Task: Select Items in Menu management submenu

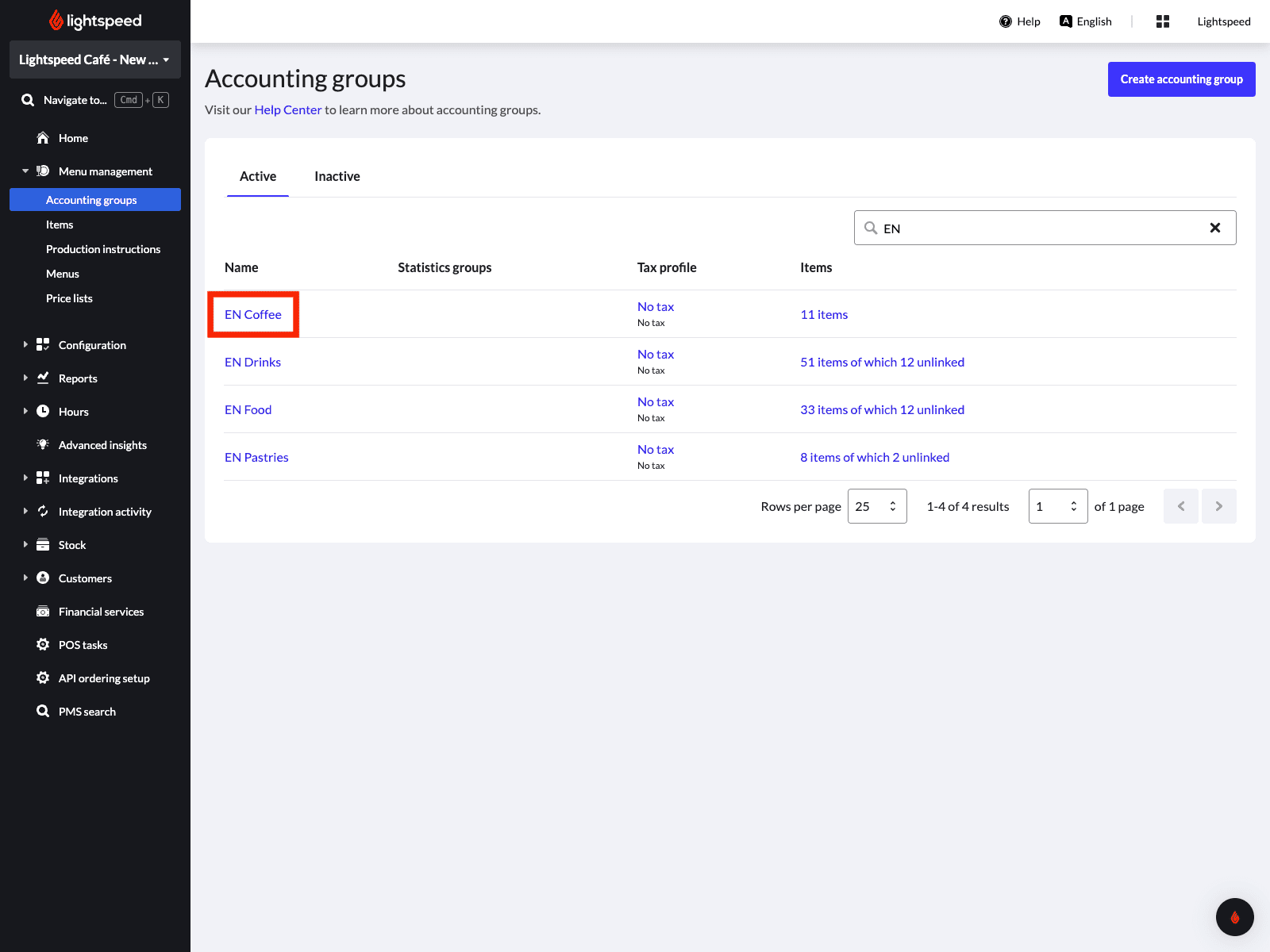Action: coord(60,225)
